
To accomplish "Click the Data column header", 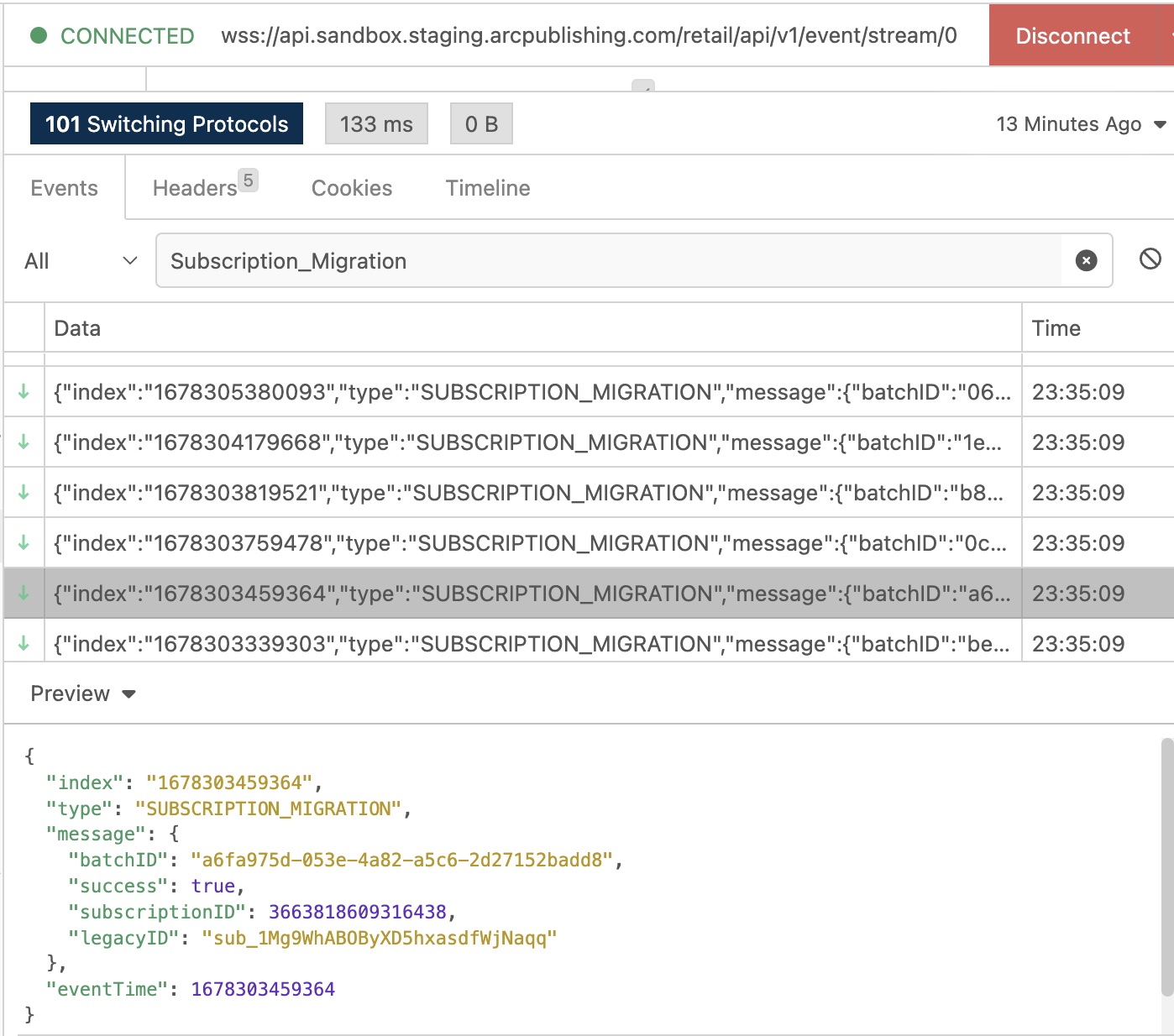I will [532, 328].
